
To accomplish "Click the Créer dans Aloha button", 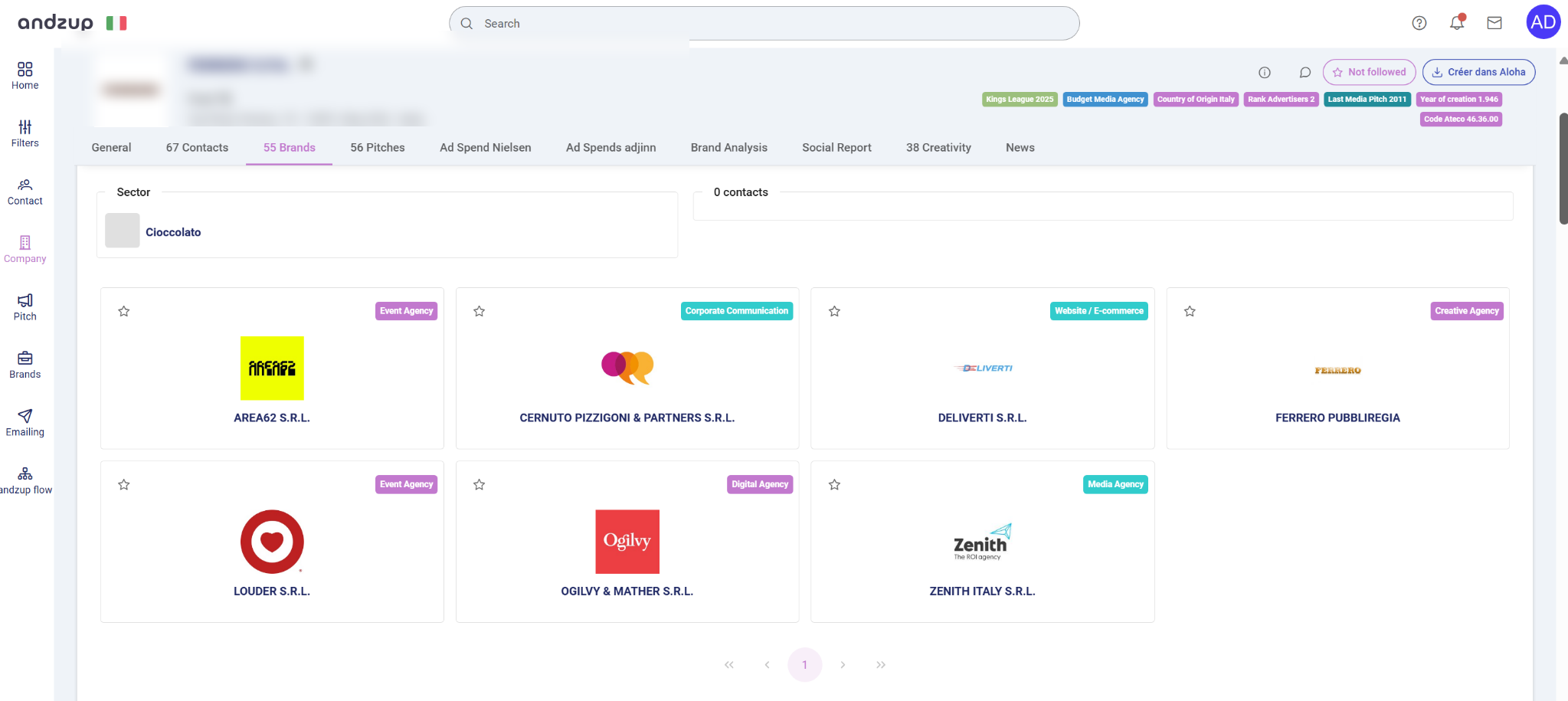I will click(1478, 72).
